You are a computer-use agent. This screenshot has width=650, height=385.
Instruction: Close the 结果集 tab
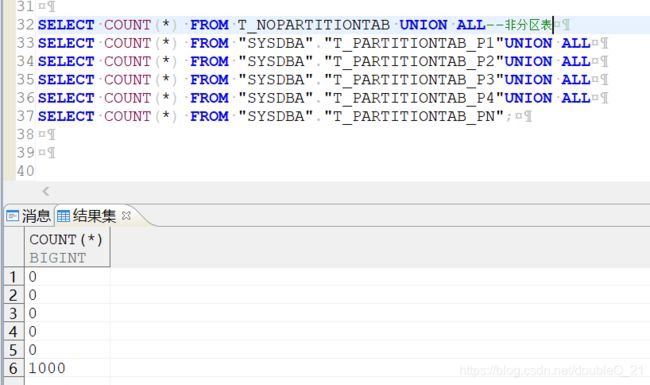[126, 216]
